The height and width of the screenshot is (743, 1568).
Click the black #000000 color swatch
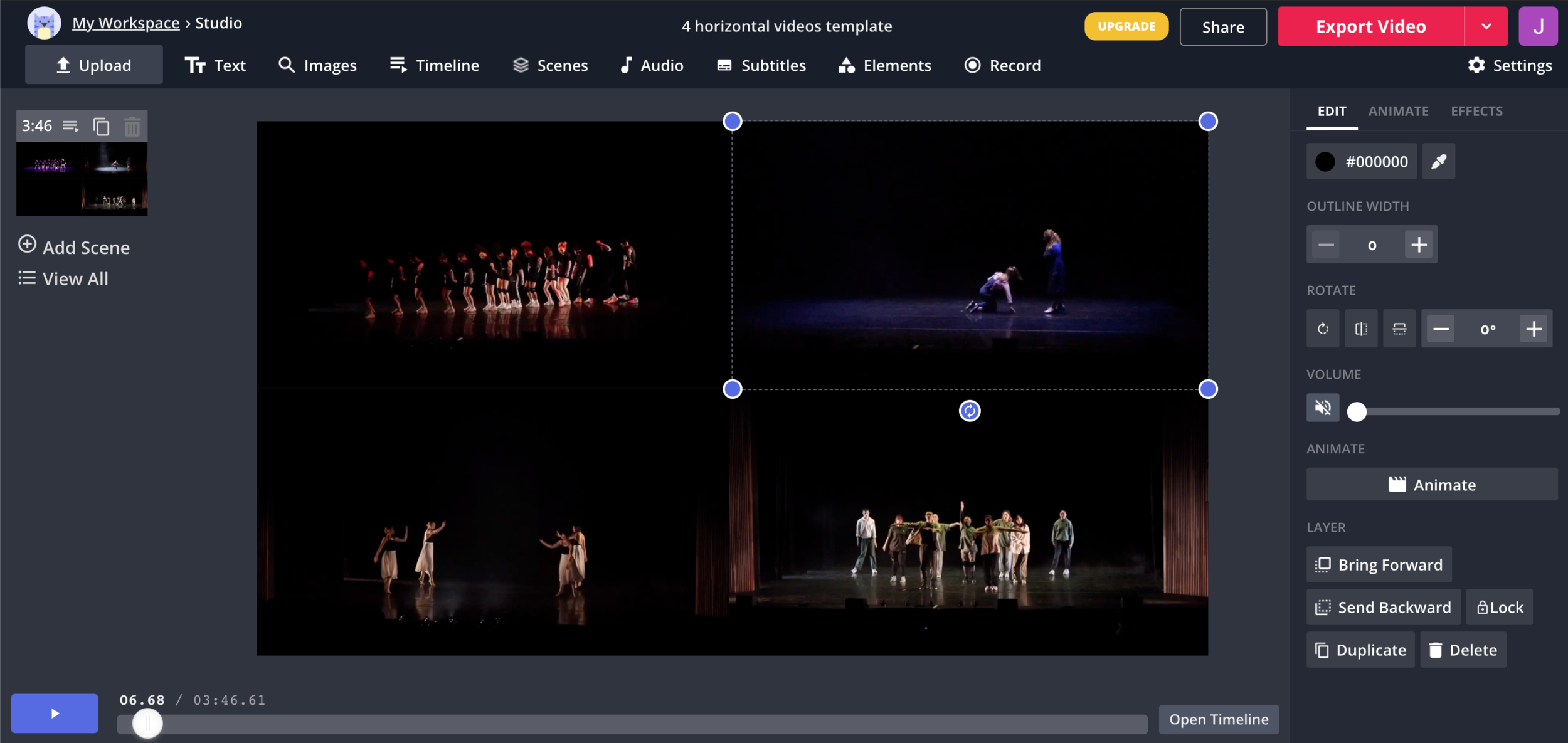pos(1325,162)
